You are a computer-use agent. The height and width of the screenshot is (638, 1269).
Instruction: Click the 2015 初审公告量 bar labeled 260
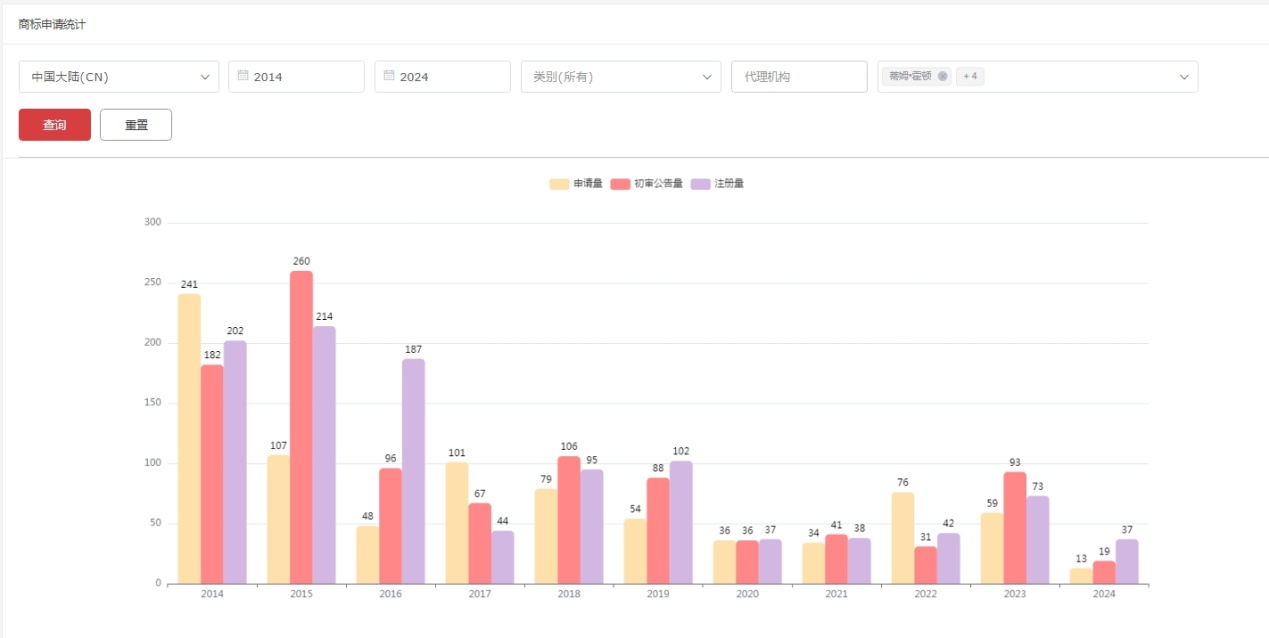[301, 427]
